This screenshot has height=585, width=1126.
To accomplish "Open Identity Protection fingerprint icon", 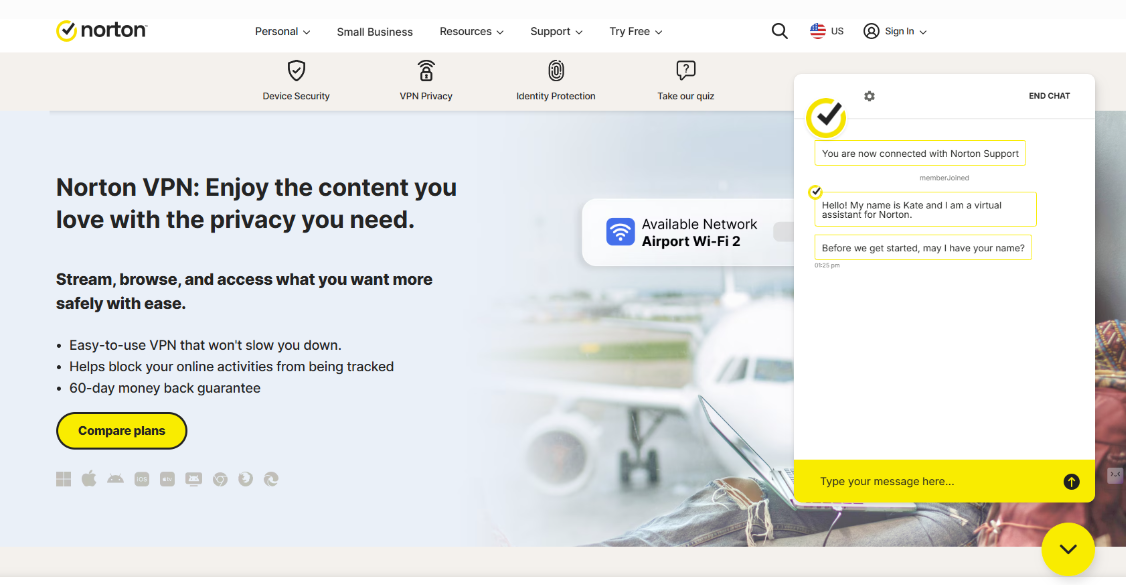I will click(556, 70).
